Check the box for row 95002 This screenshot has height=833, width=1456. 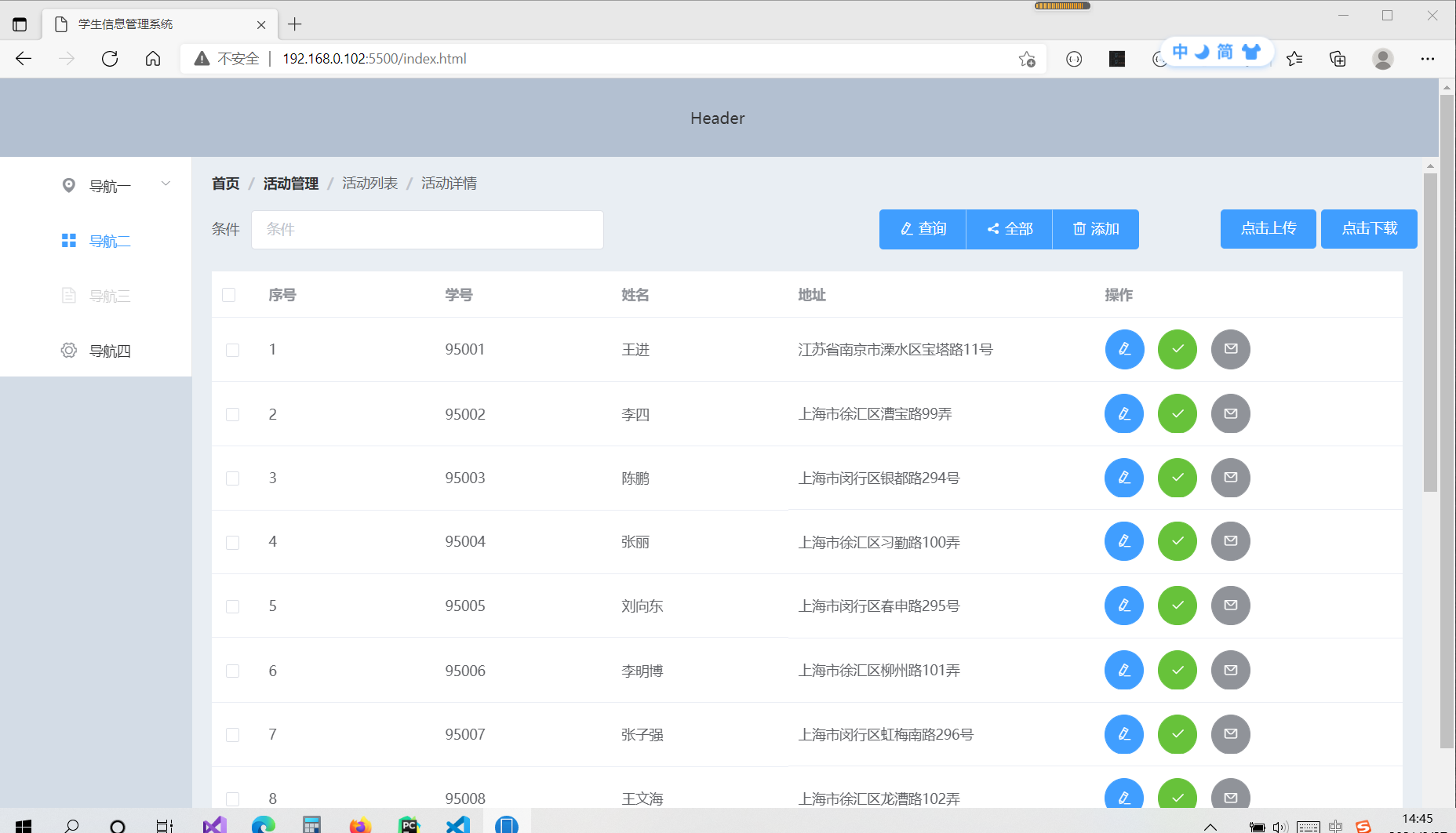click(x=233, y=414)
